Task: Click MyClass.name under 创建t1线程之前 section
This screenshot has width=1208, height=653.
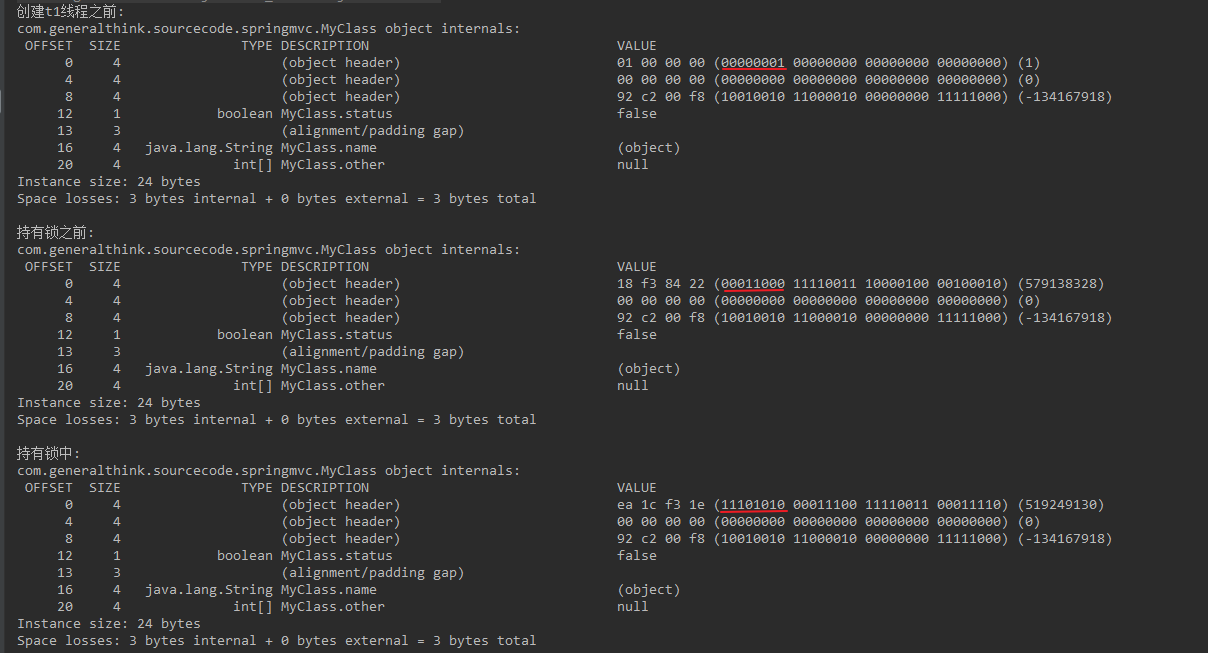Action: click(x=328, y=148)
